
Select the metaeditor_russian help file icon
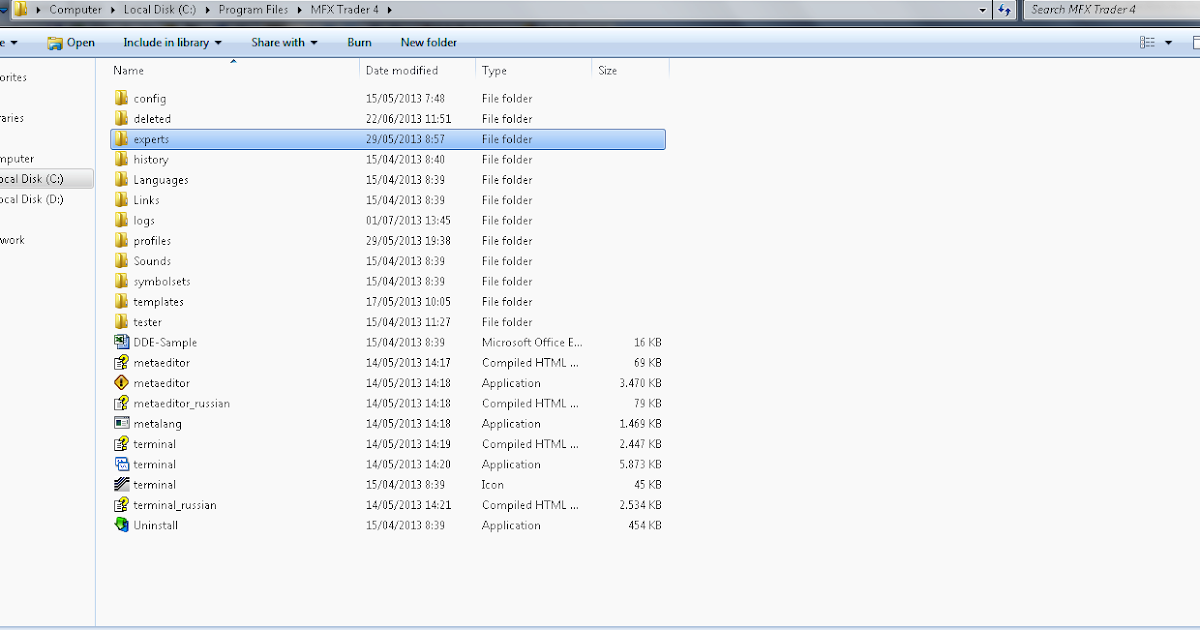(121, 403)
